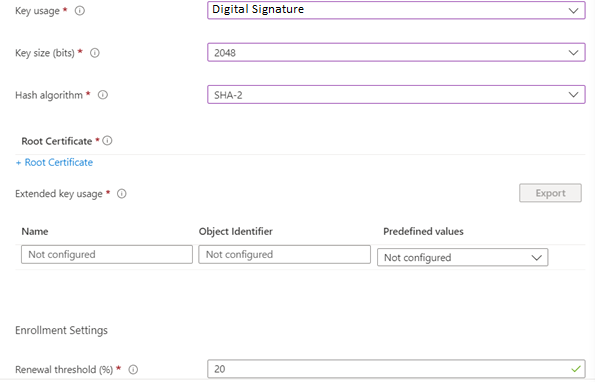Click the Hash algorithm label
The width and height of the screenshot is (595, 382).
49,95
